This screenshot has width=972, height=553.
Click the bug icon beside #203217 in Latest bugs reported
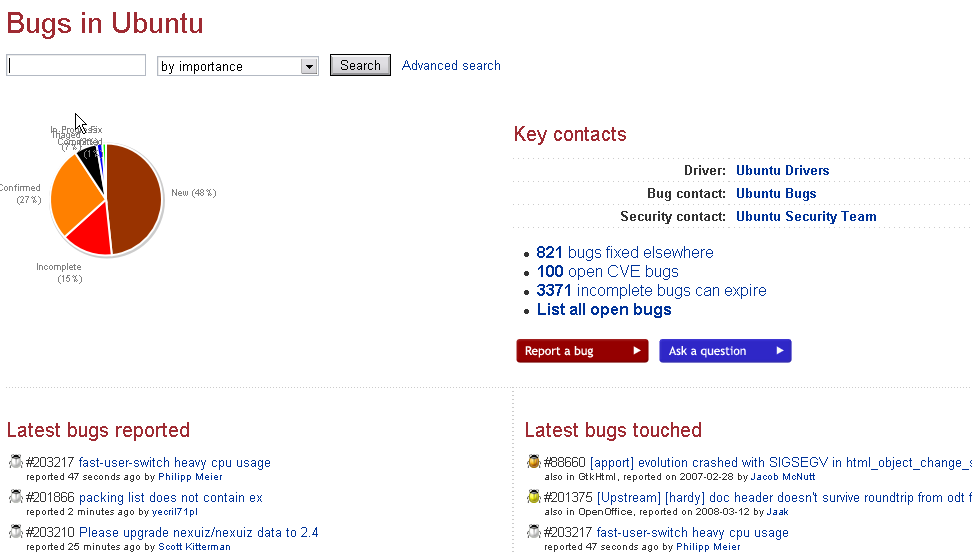pyautogui.click(x=15, y=462)
